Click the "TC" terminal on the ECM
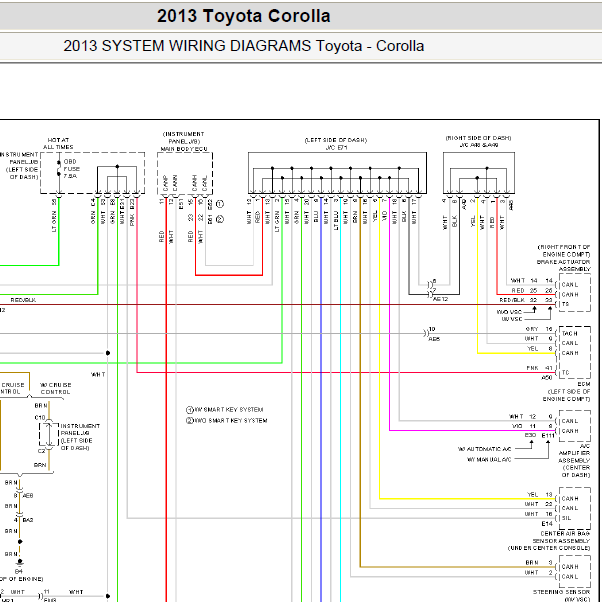 tap(566, 373)
